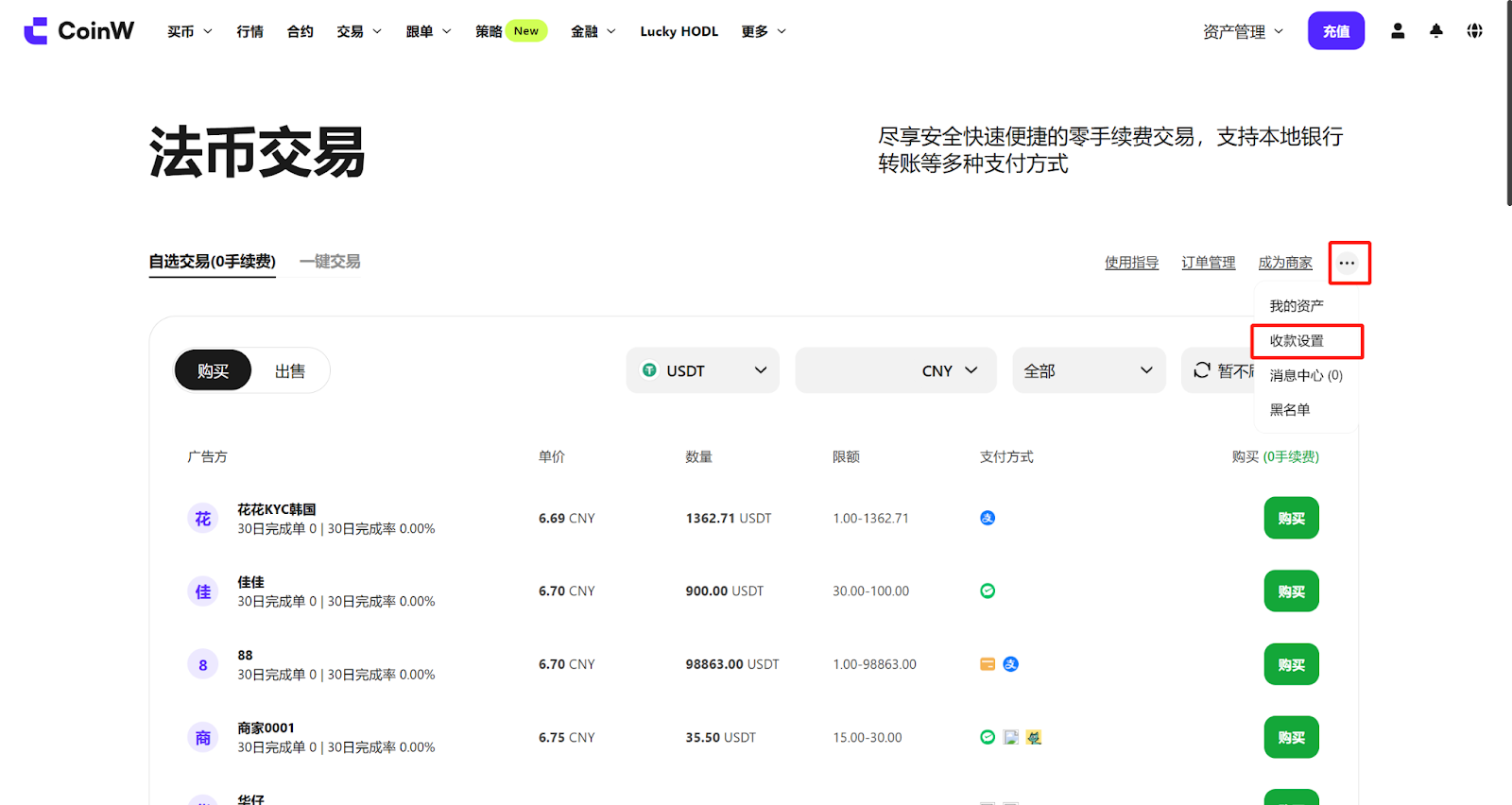Click the Alipay icon in 花花KYC韩国 row

click(x=988, y=518)
